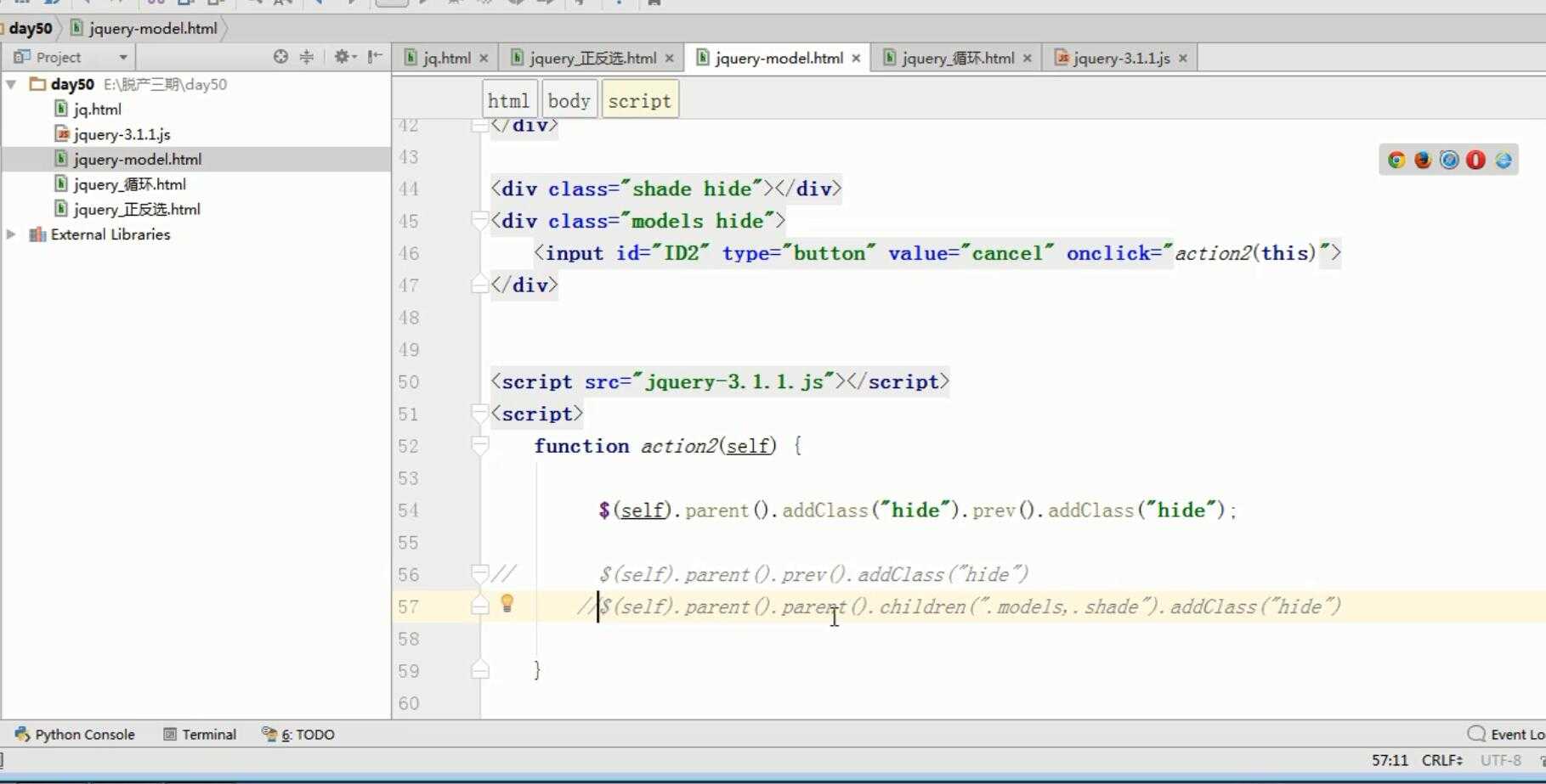
Task: Close the jq.html tab
Action: coord(484,59)
